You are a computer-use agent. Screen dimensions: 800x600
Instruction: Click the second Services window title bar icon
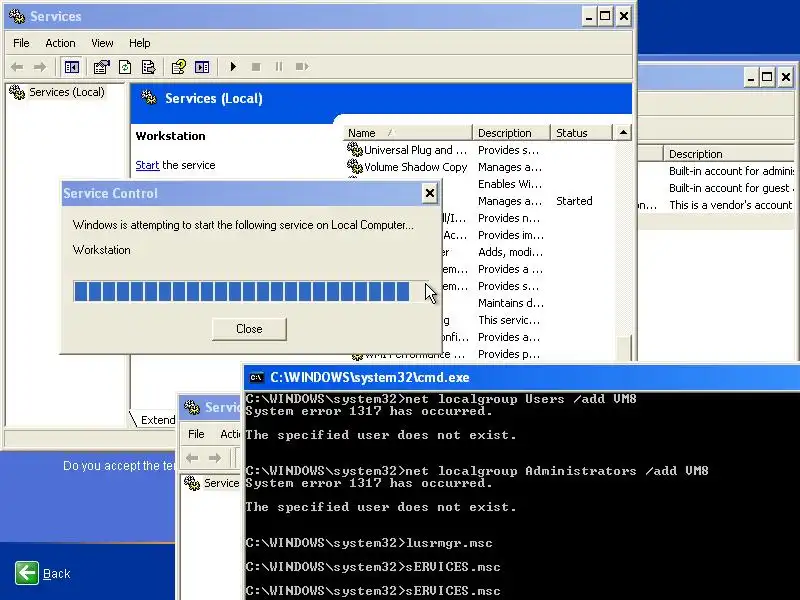tap(192, 407)
